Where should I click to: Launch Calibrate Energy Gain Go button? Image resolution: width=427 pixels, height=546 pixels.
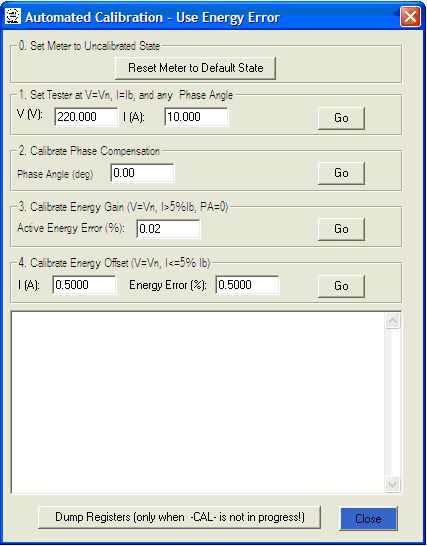(x=341, y=229)
